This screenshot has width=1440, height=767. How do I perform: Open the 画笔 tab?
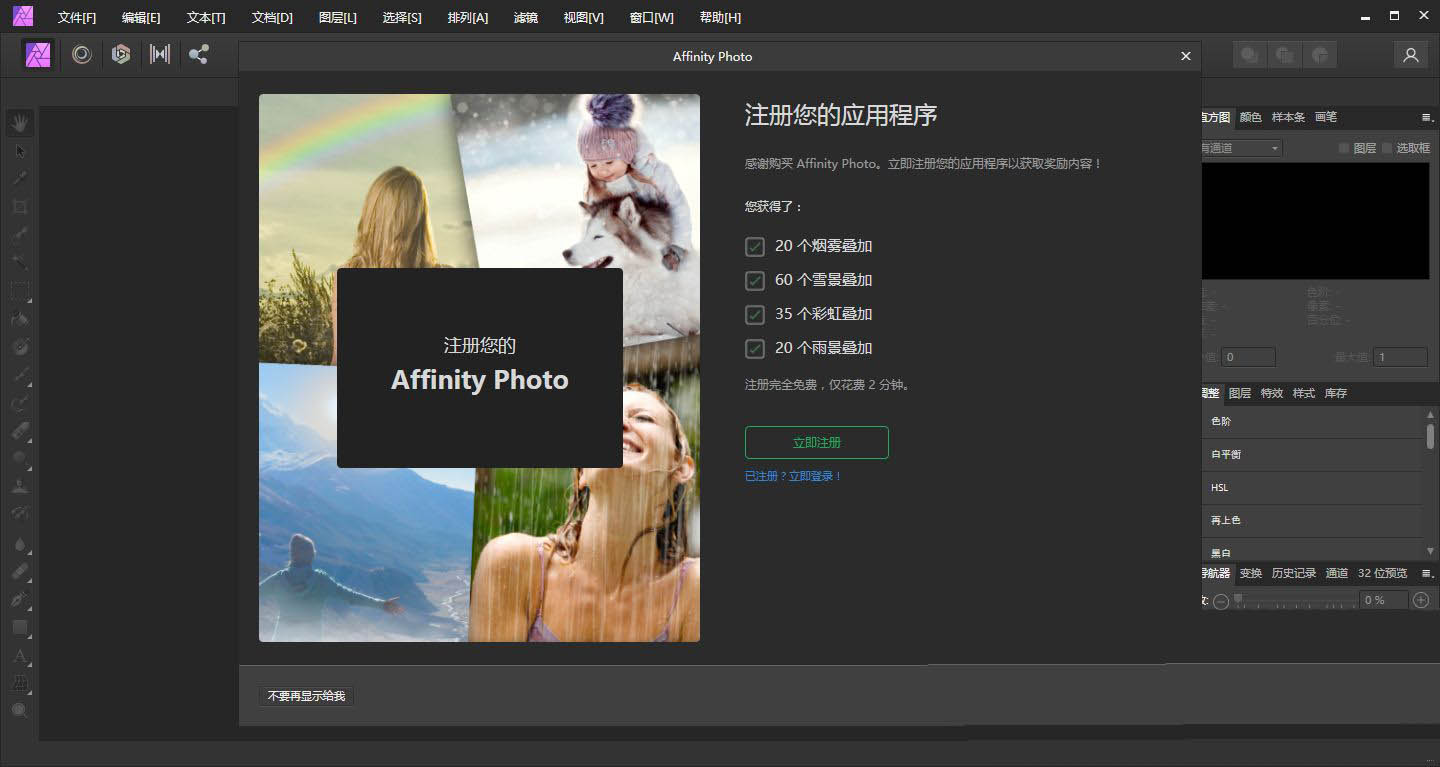coord(1326,117)
